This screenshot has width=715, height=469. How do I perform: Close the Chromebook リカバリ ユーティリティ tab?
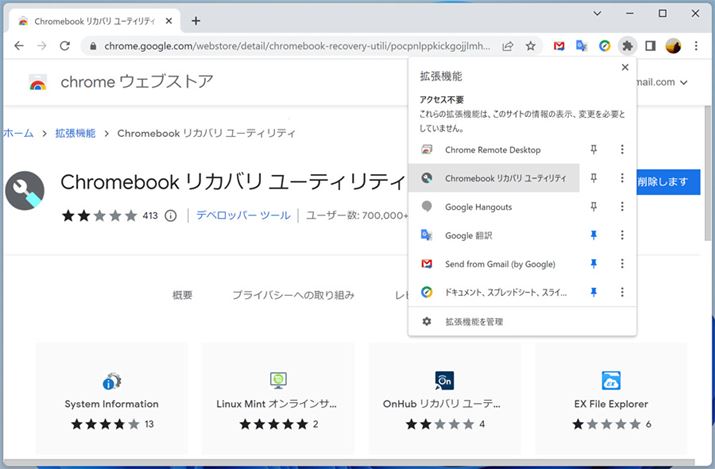coord(169,21)
